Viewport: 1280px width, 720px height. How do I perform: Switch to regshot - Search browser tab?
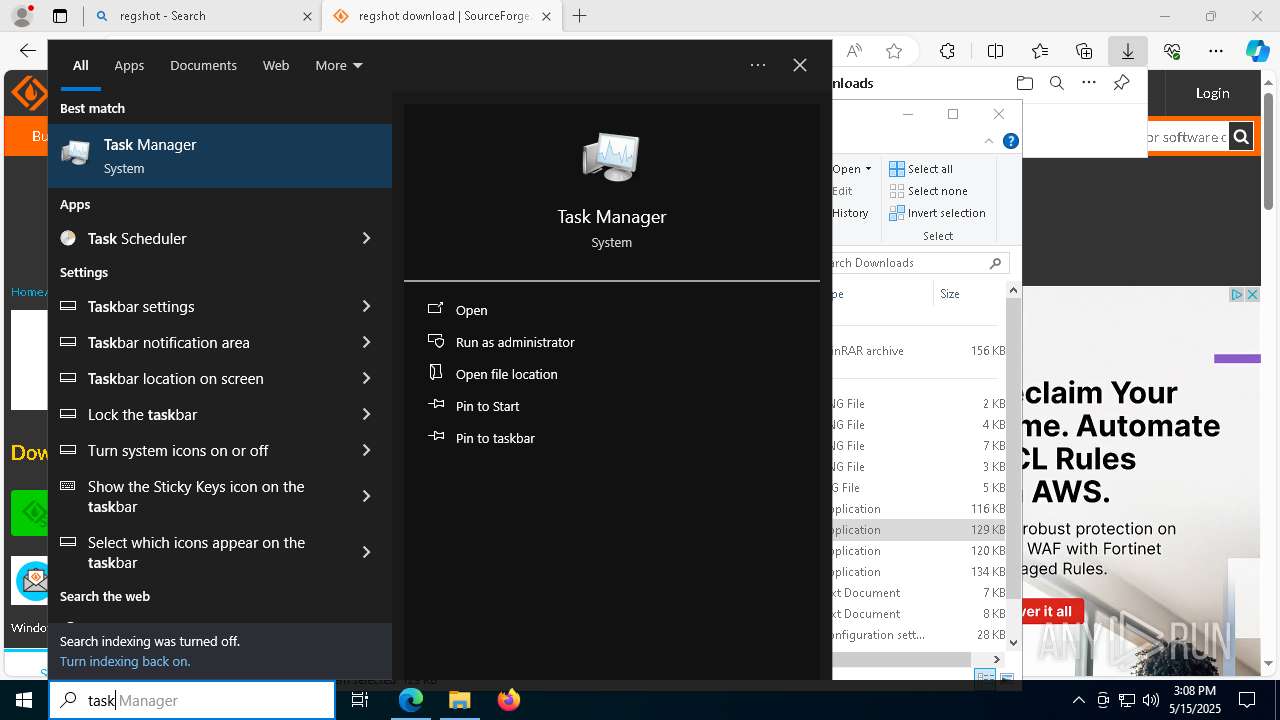(204, 16)
